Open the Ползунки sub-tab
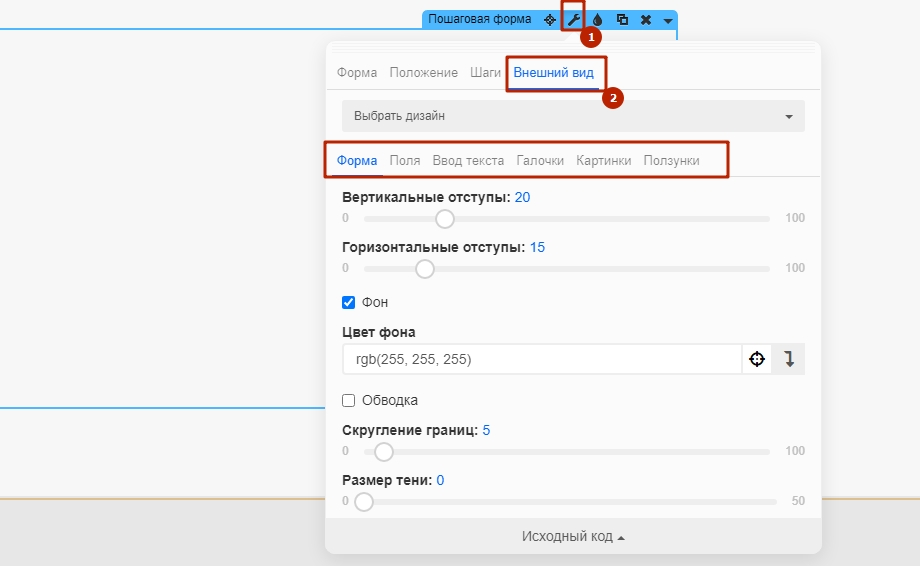This screenshot has height=566, width=920. pos(671,161)
